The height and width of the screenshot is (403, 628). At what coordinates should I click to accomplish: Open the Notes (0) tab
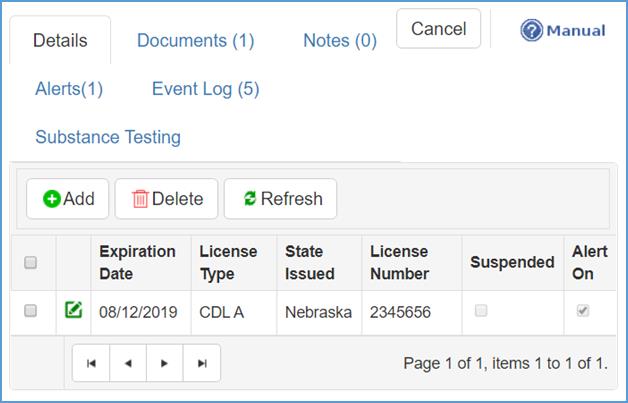[x=339, y=41]
